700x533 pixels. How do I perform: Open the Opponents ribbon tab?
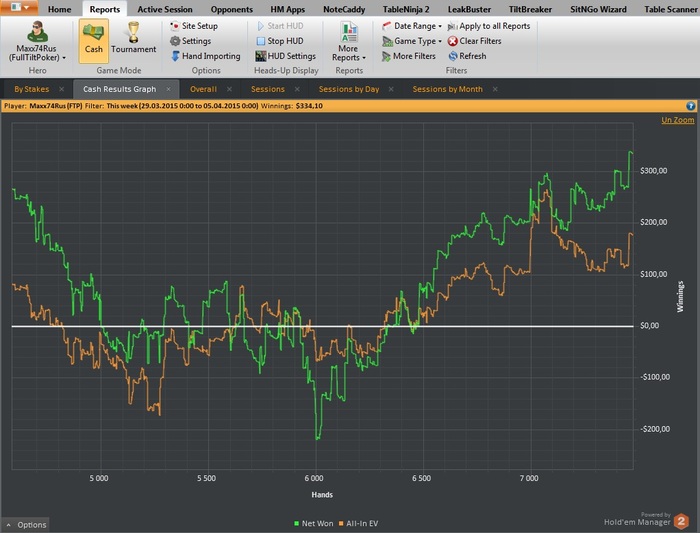[x=232, y=9]
